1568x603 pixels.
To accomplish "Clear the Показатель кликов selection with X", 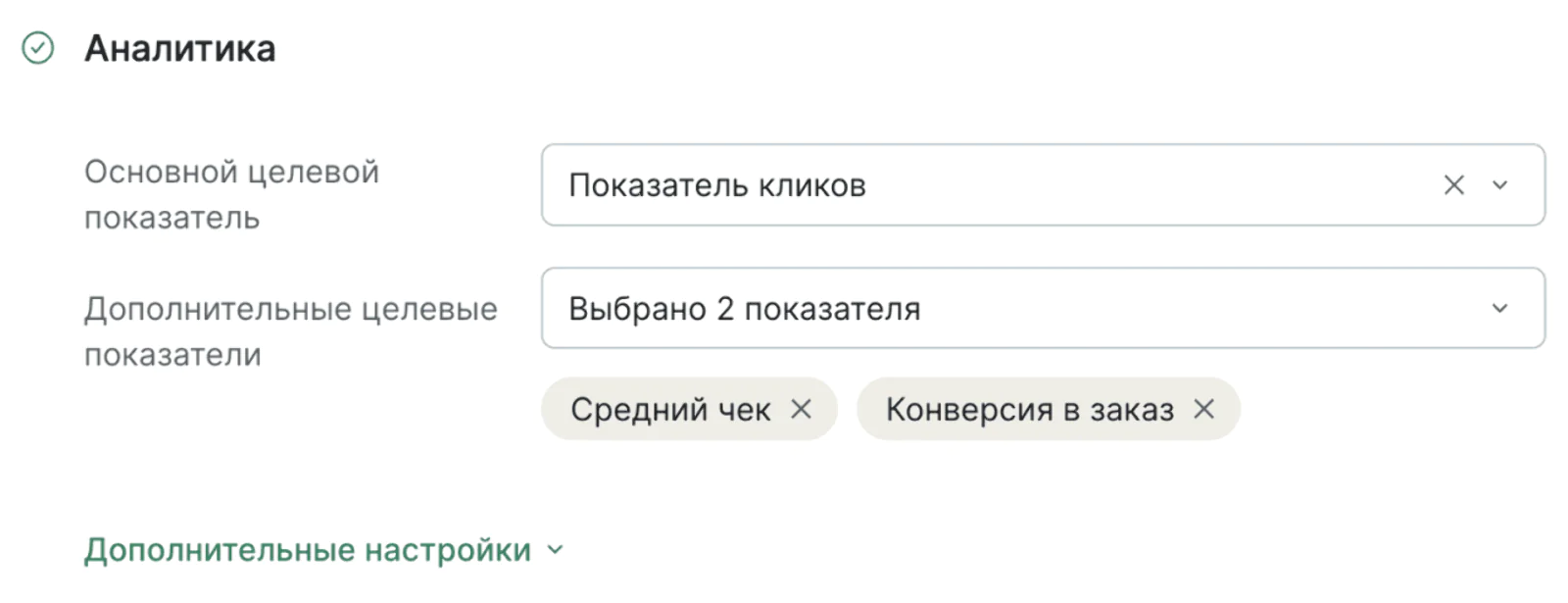I will (x=1454, y=185).
